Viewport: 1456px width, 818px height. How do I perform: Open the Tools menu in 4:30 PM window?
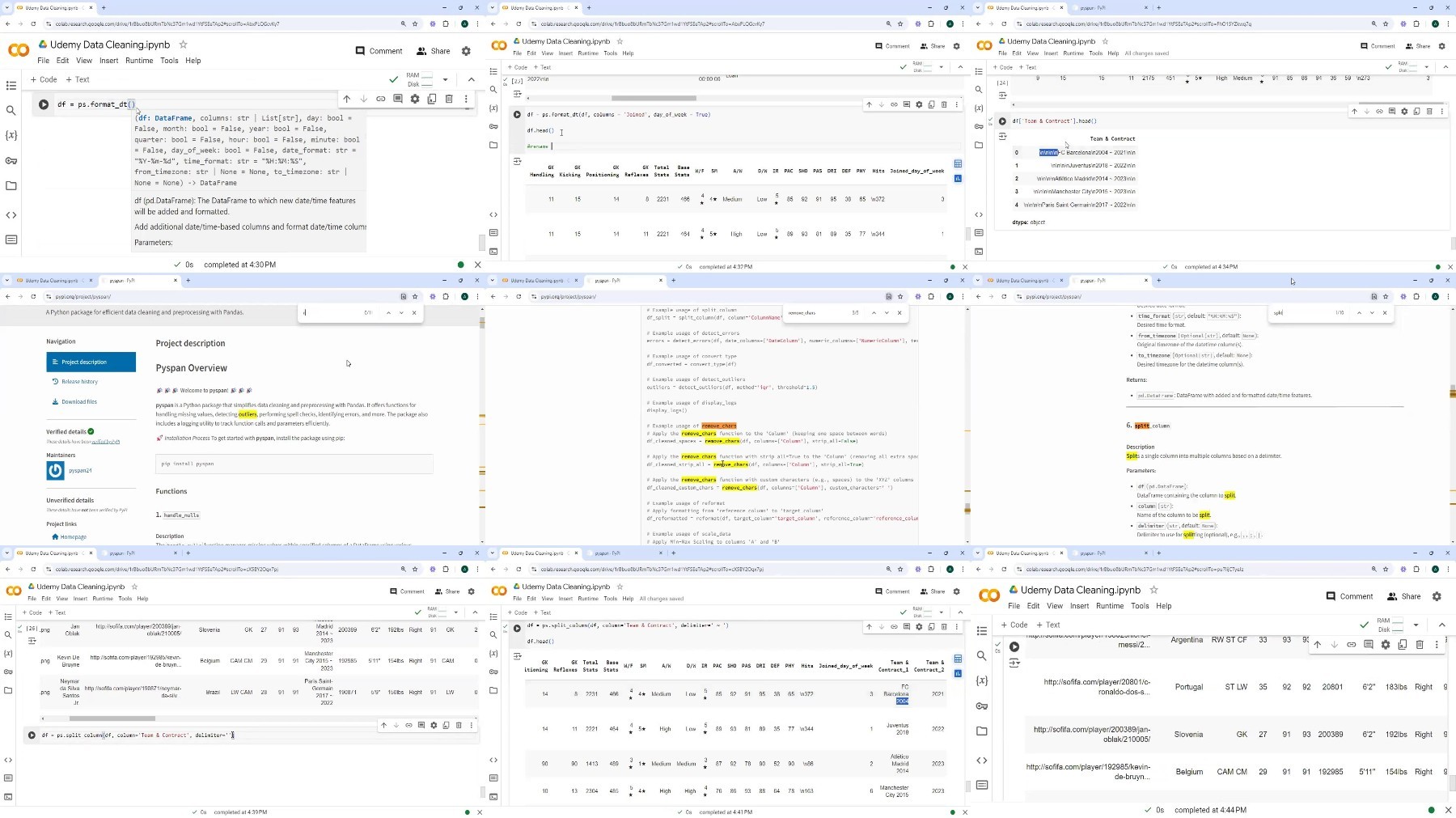pyautogui.click(x=169, y=61)
